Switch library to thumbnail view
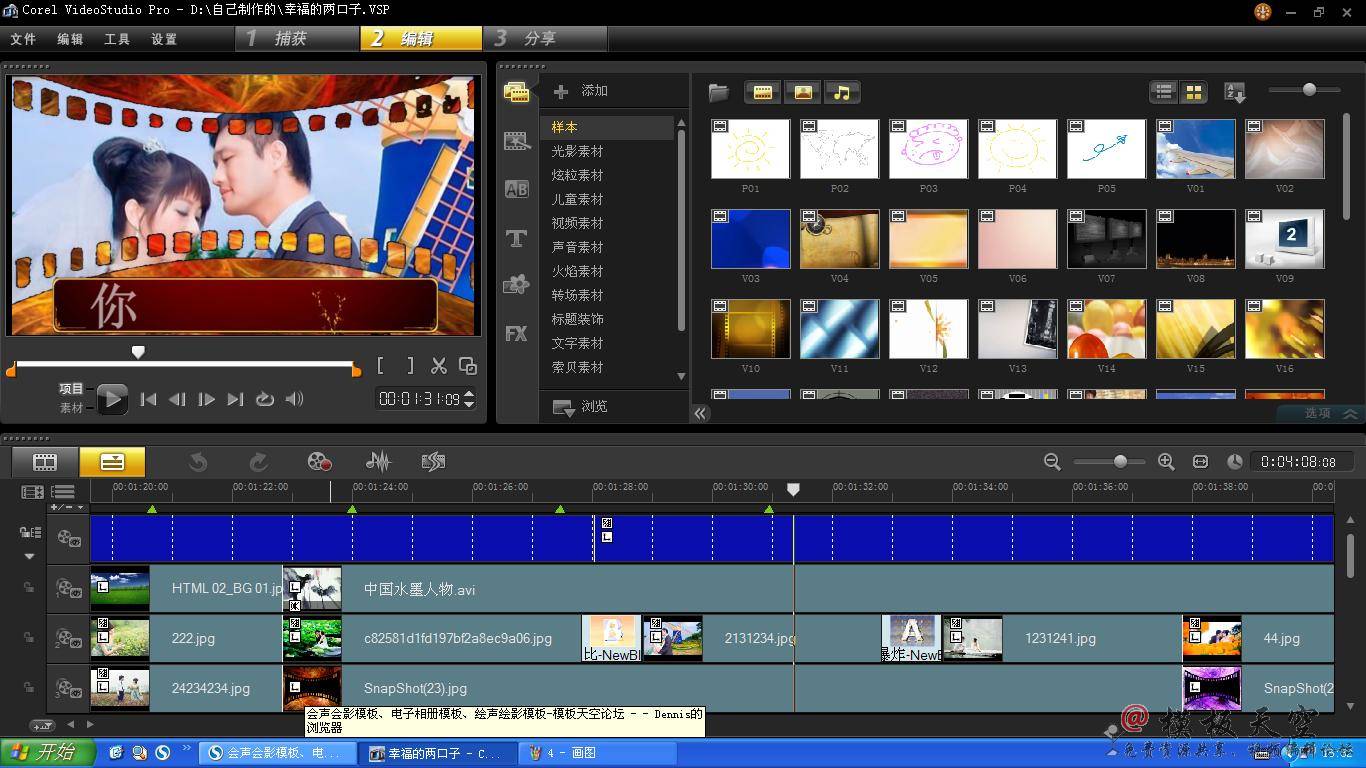This screenshot has height=768, width=1366. tap(1193, 91)
